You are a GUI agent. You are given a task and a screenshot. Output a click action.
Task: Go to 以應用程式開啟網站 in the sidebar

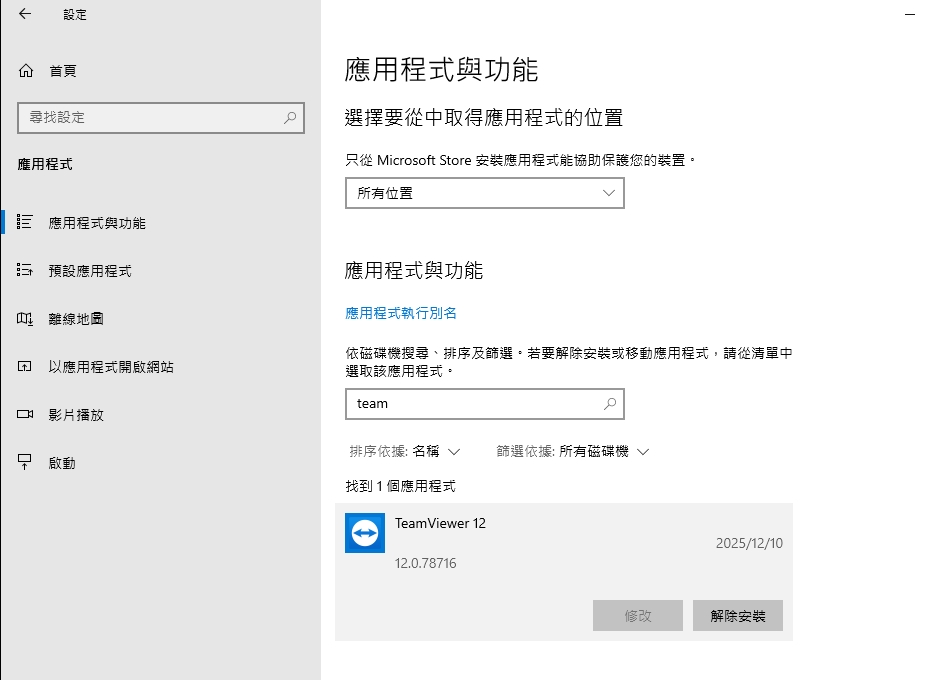pos(111,367)
